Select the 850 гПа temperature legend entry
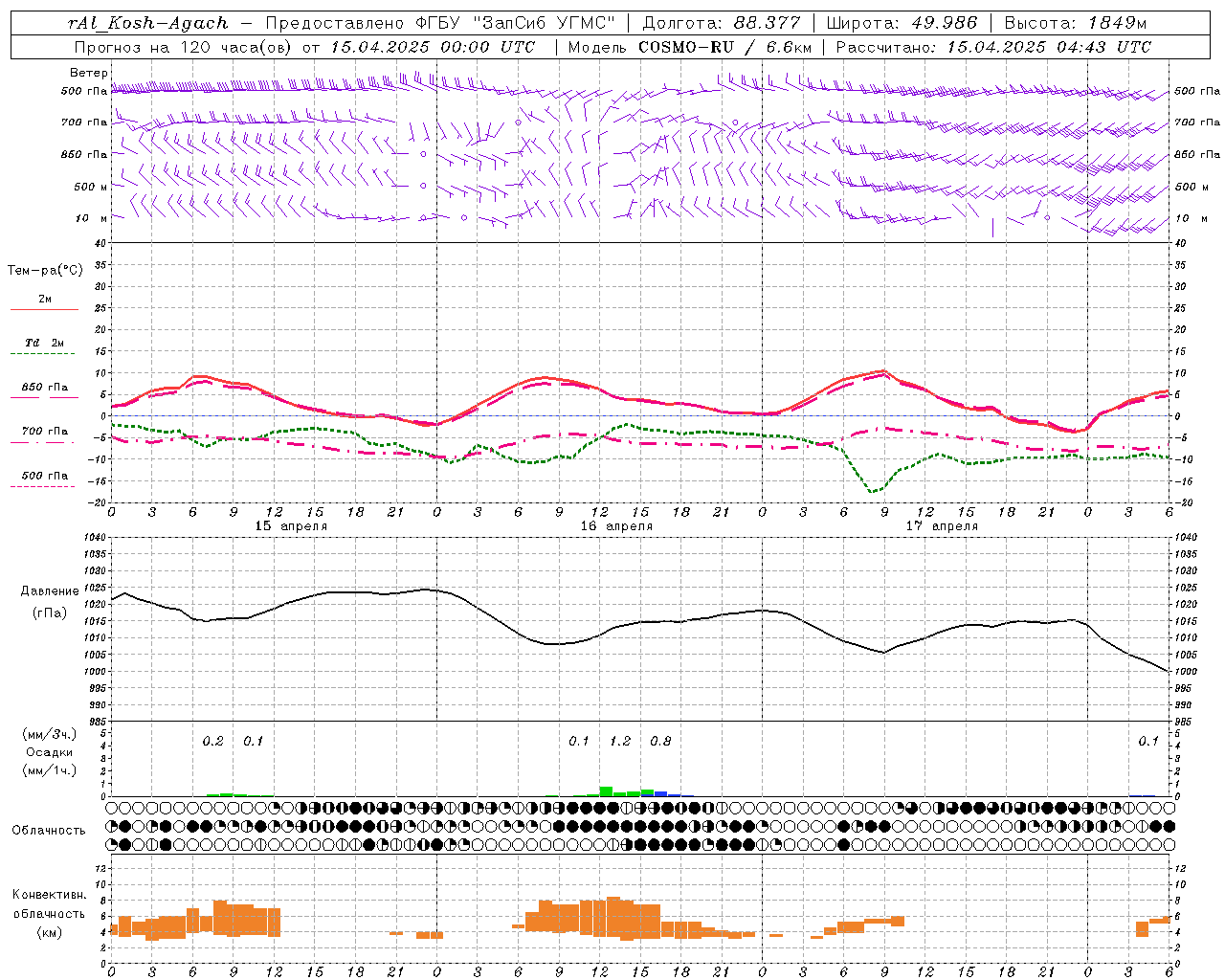Viewport: 1225px width, 980px height. click(x=45, y=388)
